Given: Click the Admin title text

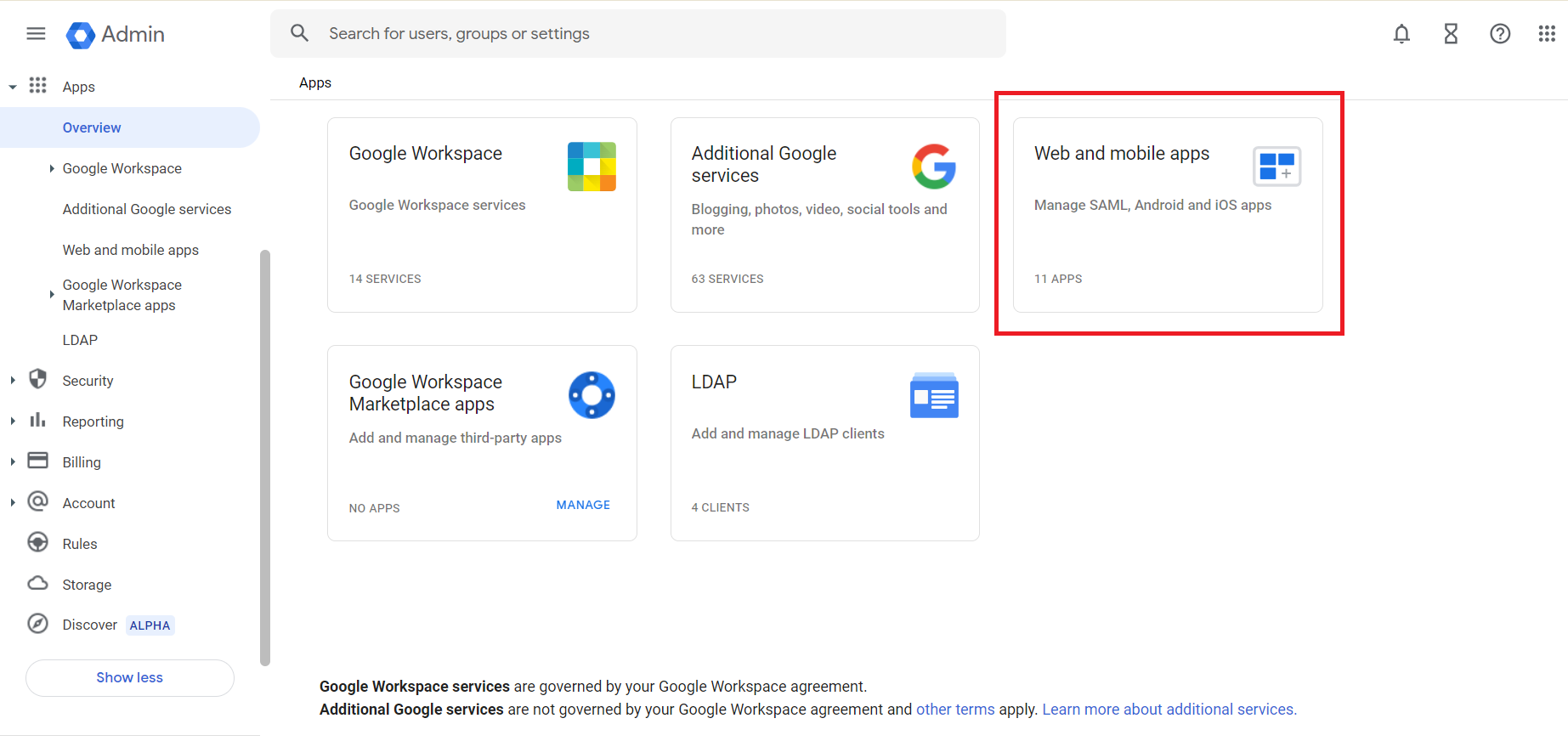Looking at the screenshot, I should click(133, 35).
